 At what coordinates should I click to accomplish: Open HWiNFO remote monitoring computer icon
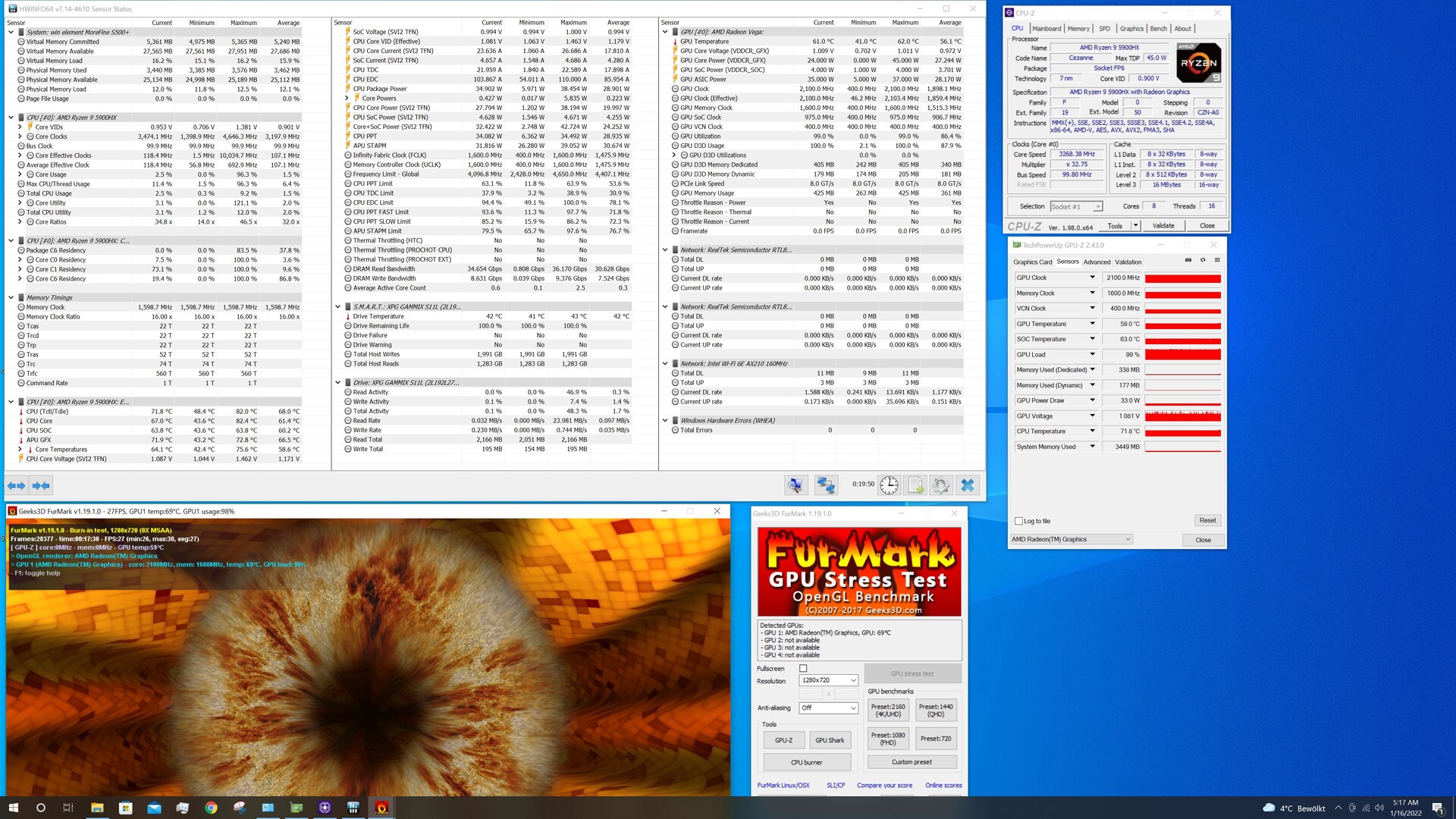click(795, 485)
